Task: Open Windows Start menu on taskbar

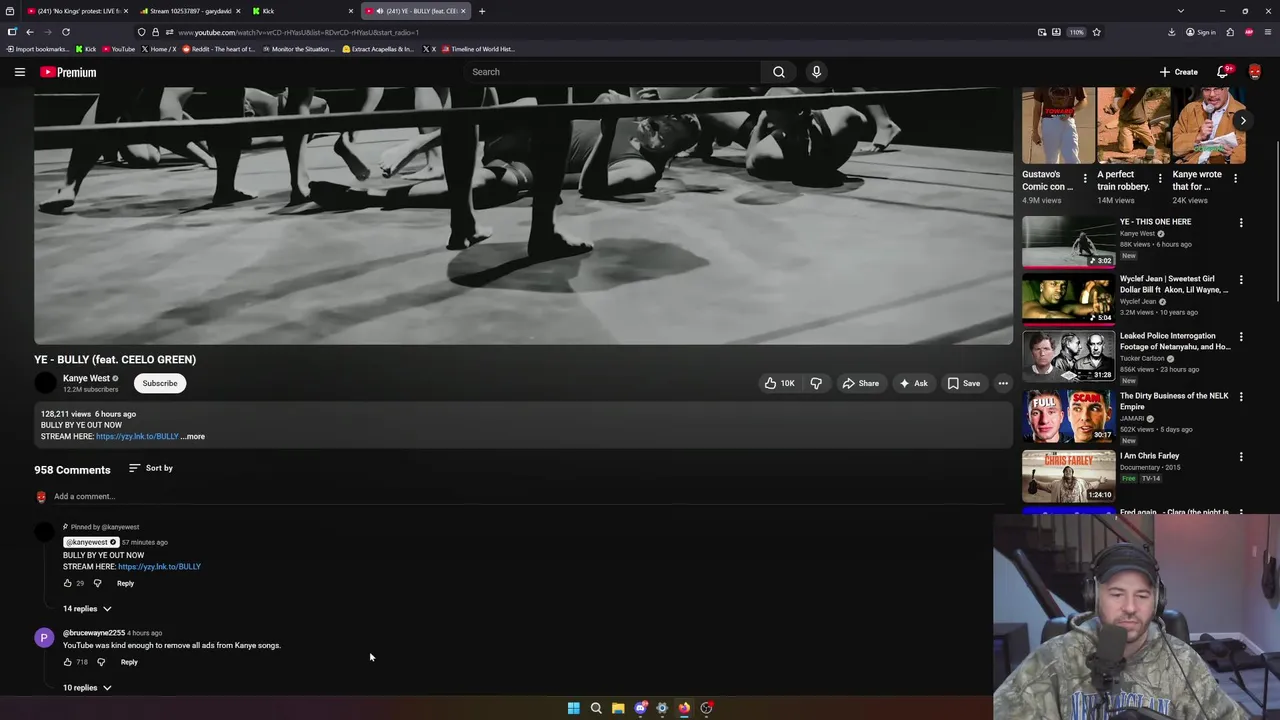Action: (574, 708)
